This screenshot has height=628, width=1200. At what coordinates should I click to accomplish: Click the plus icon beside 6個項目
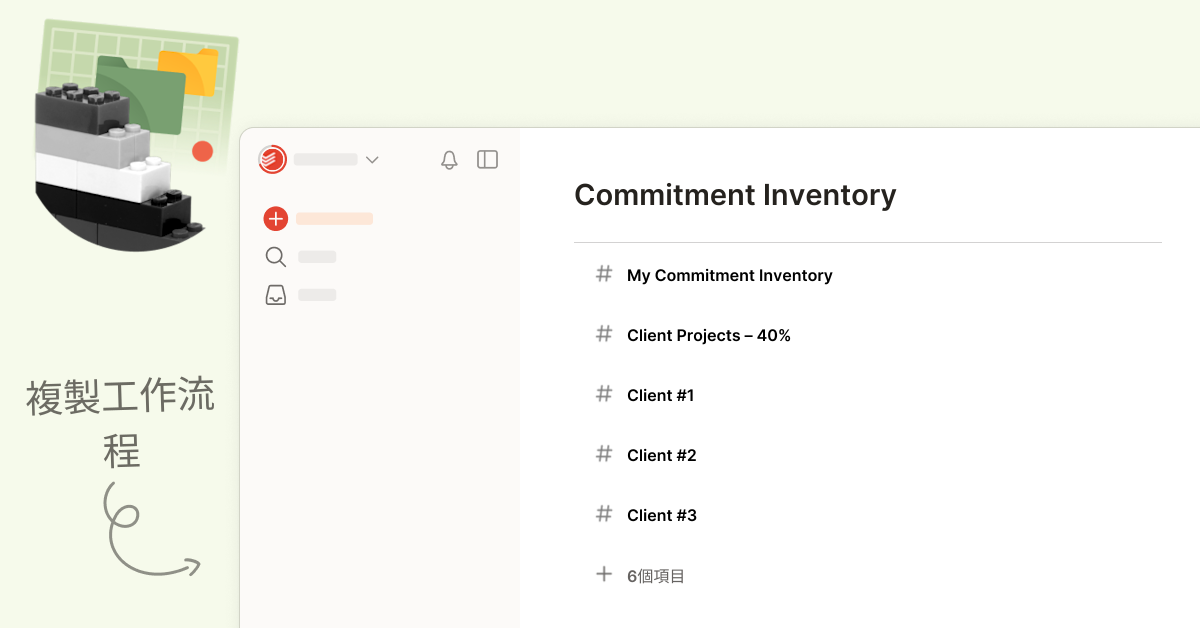point(604,574)
